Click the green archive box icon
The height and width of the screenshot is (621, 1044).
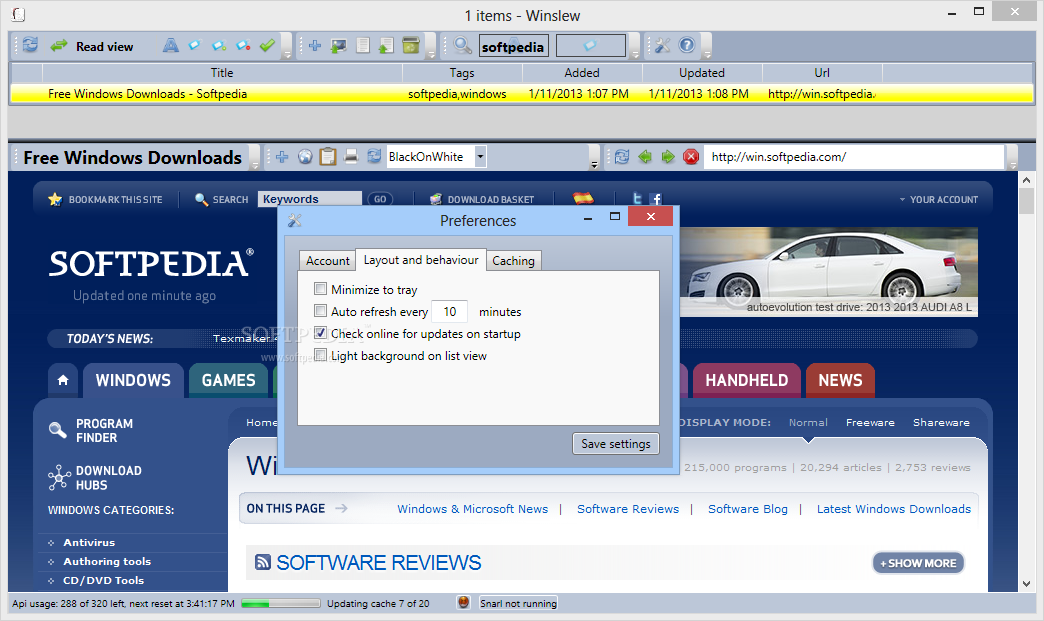coord(411,45)
